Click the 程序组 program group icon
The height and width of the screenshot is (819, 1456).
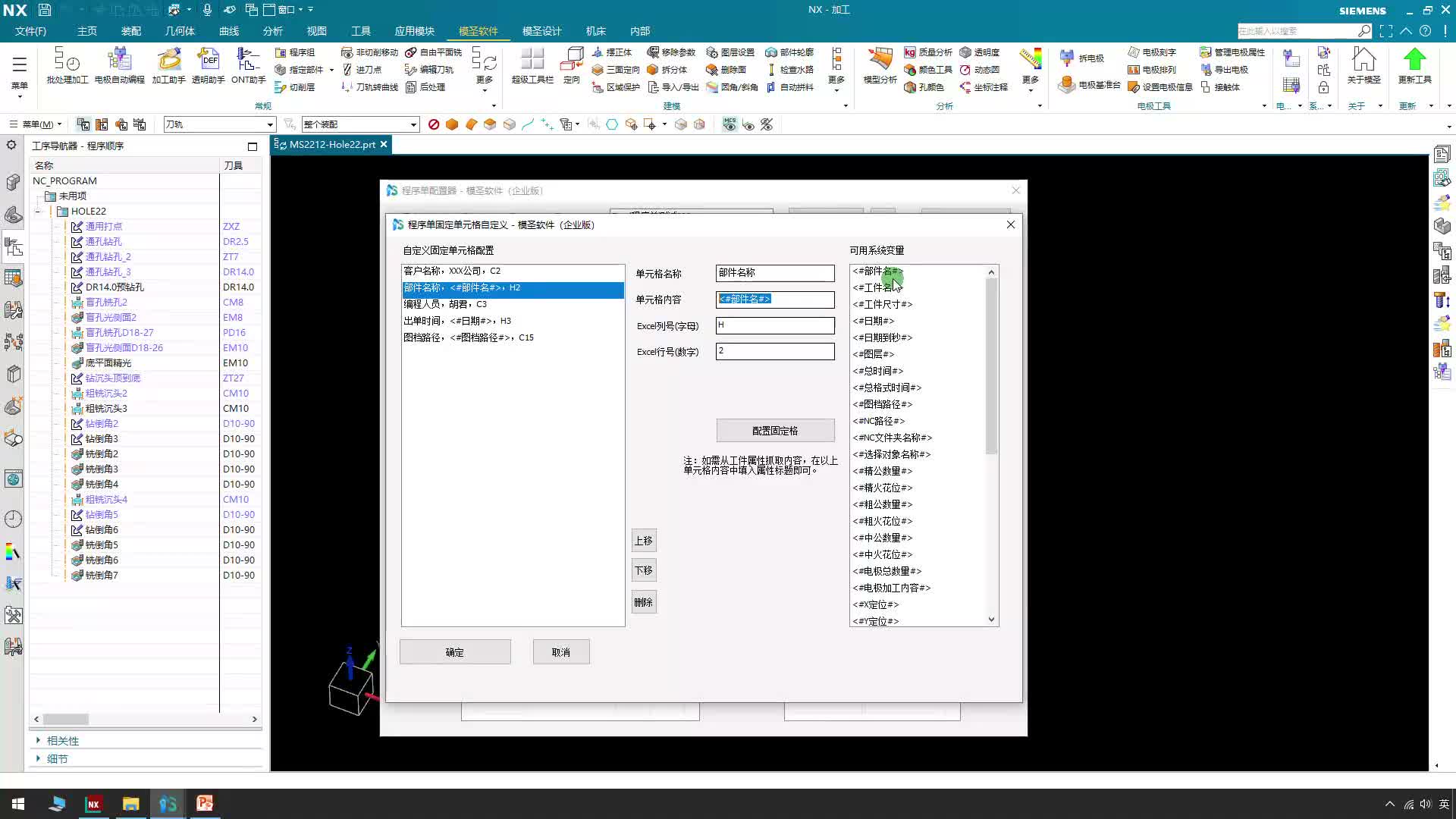(x=281, y=52)
